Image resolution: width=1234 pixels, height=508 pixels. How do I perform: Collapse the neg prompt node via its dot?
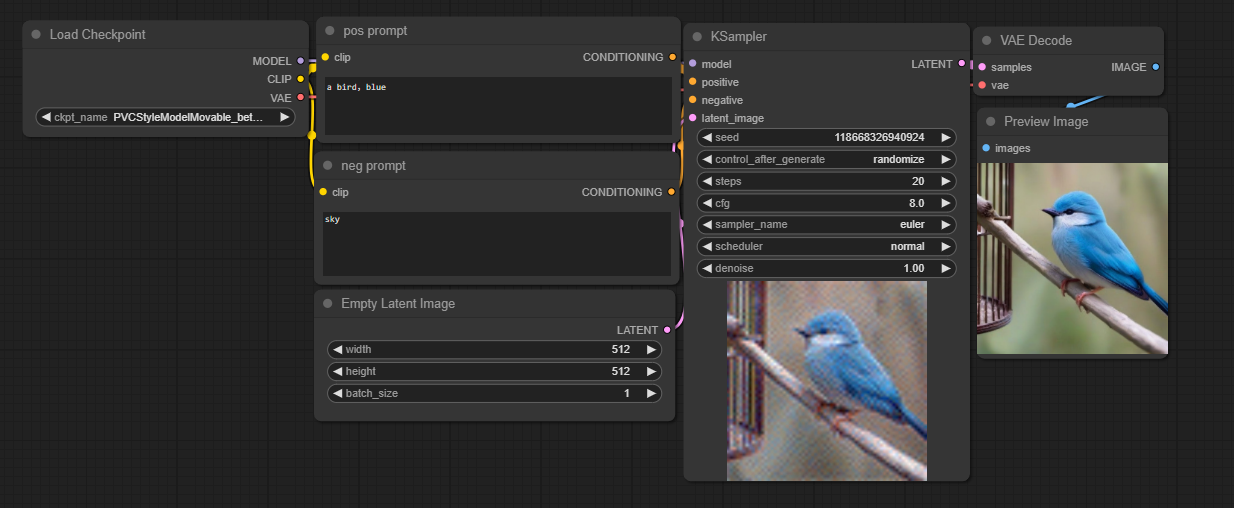click(x=329, y=165)
